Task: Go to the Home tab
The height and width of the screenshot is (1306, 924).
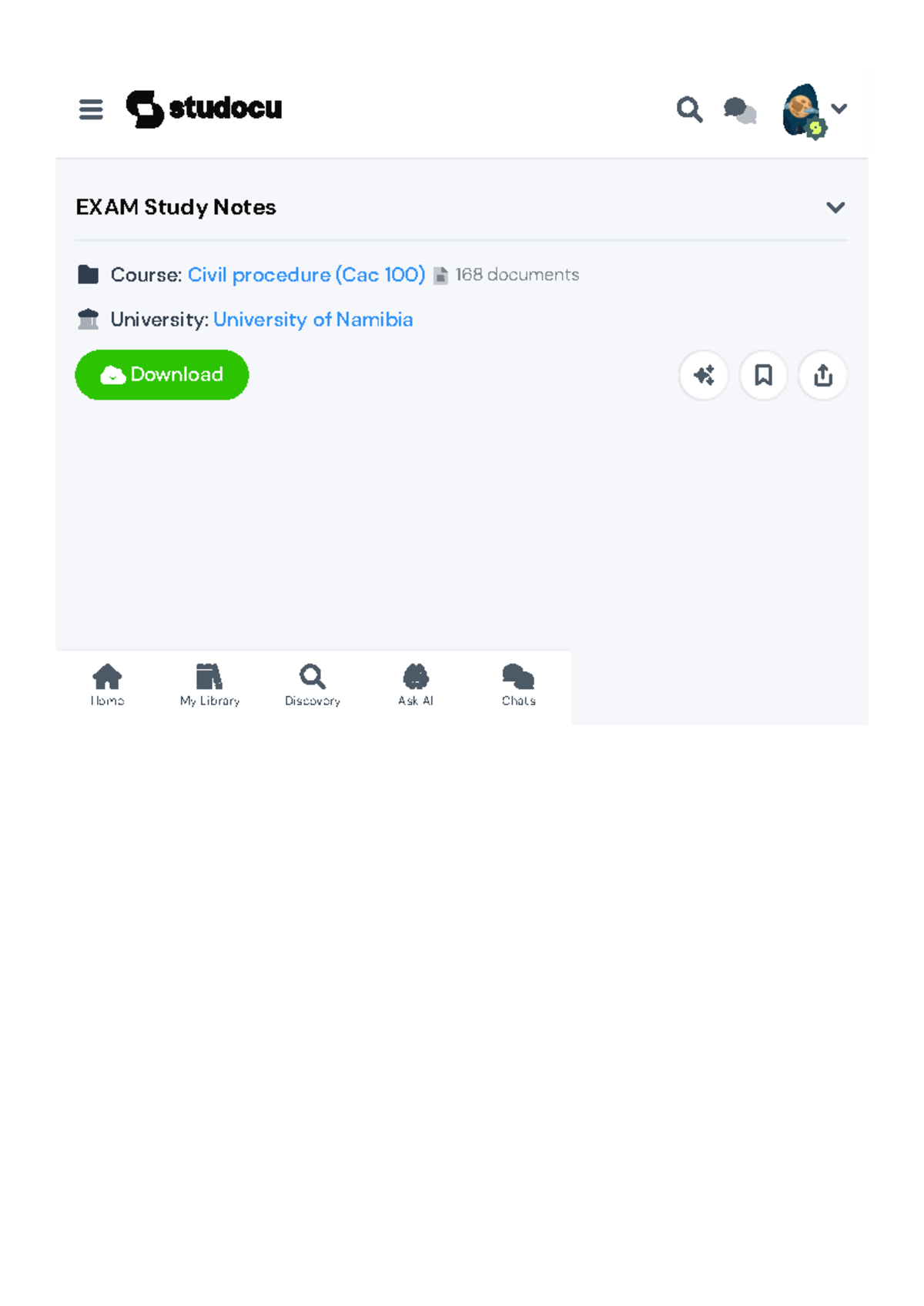Action: pos(107,685)
